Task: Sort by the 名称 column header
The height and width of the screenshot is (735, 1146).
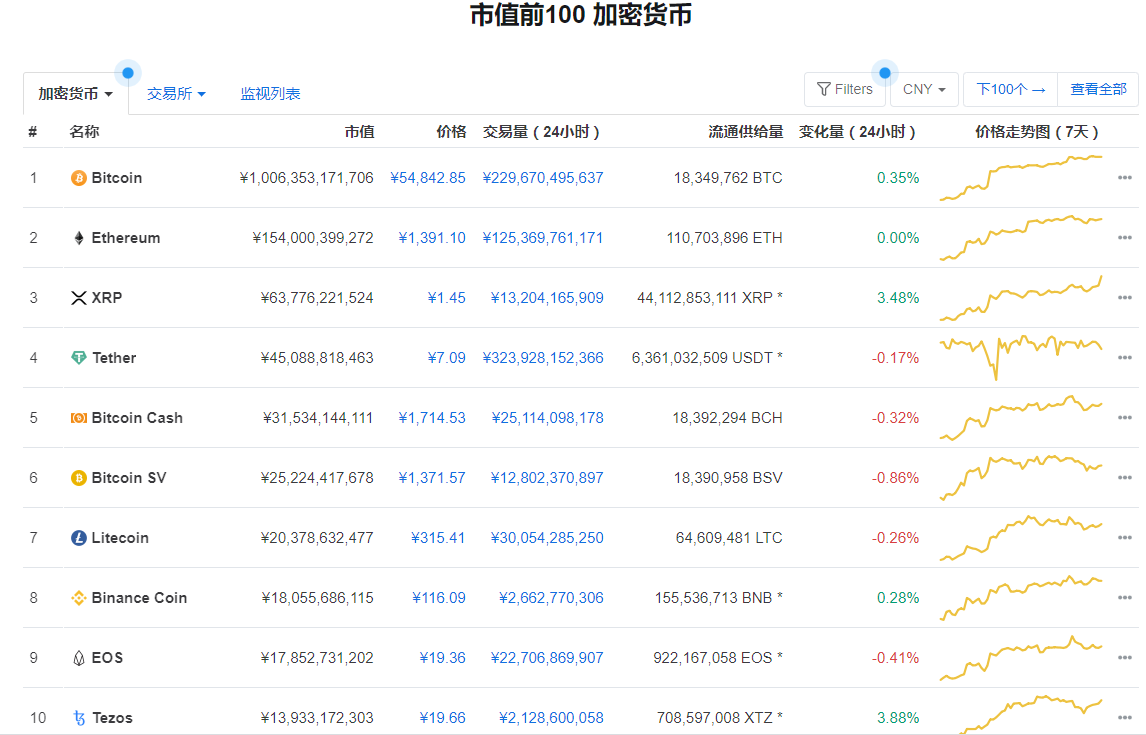Action: 84,132
